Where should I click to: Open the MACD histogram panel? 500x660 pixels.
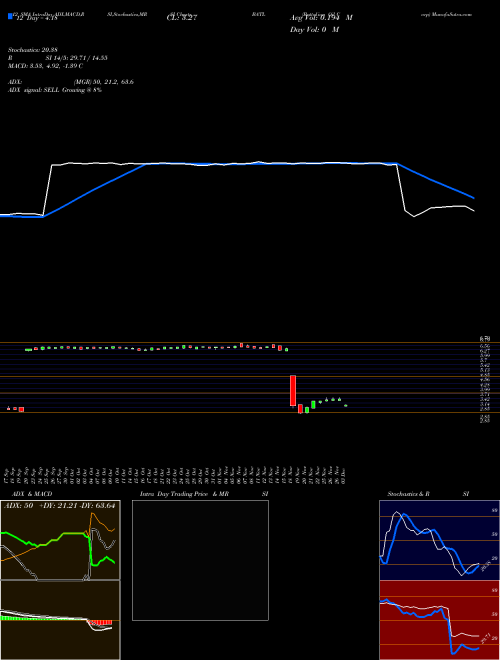tap(60, 620)
